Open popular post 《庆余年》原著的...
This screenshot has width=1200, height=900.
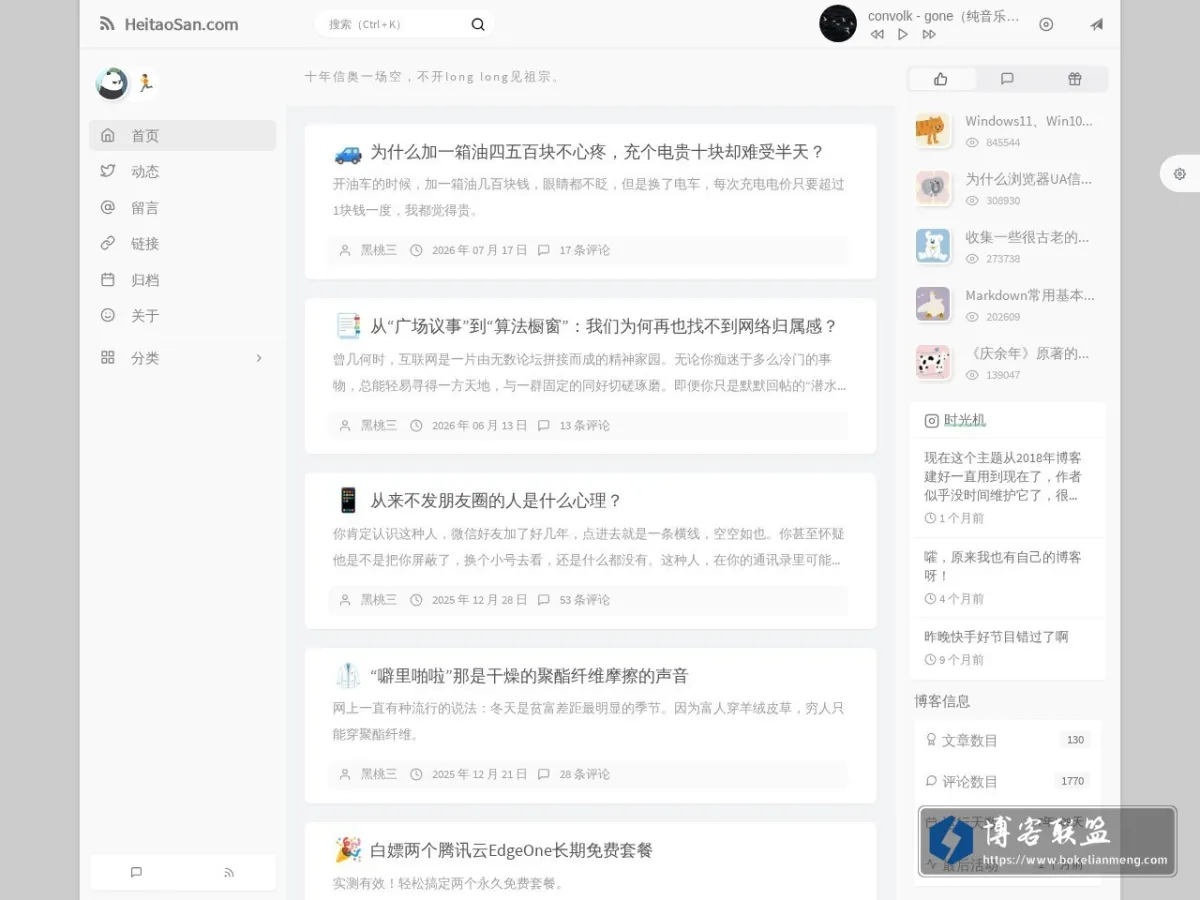(1029, 353)
